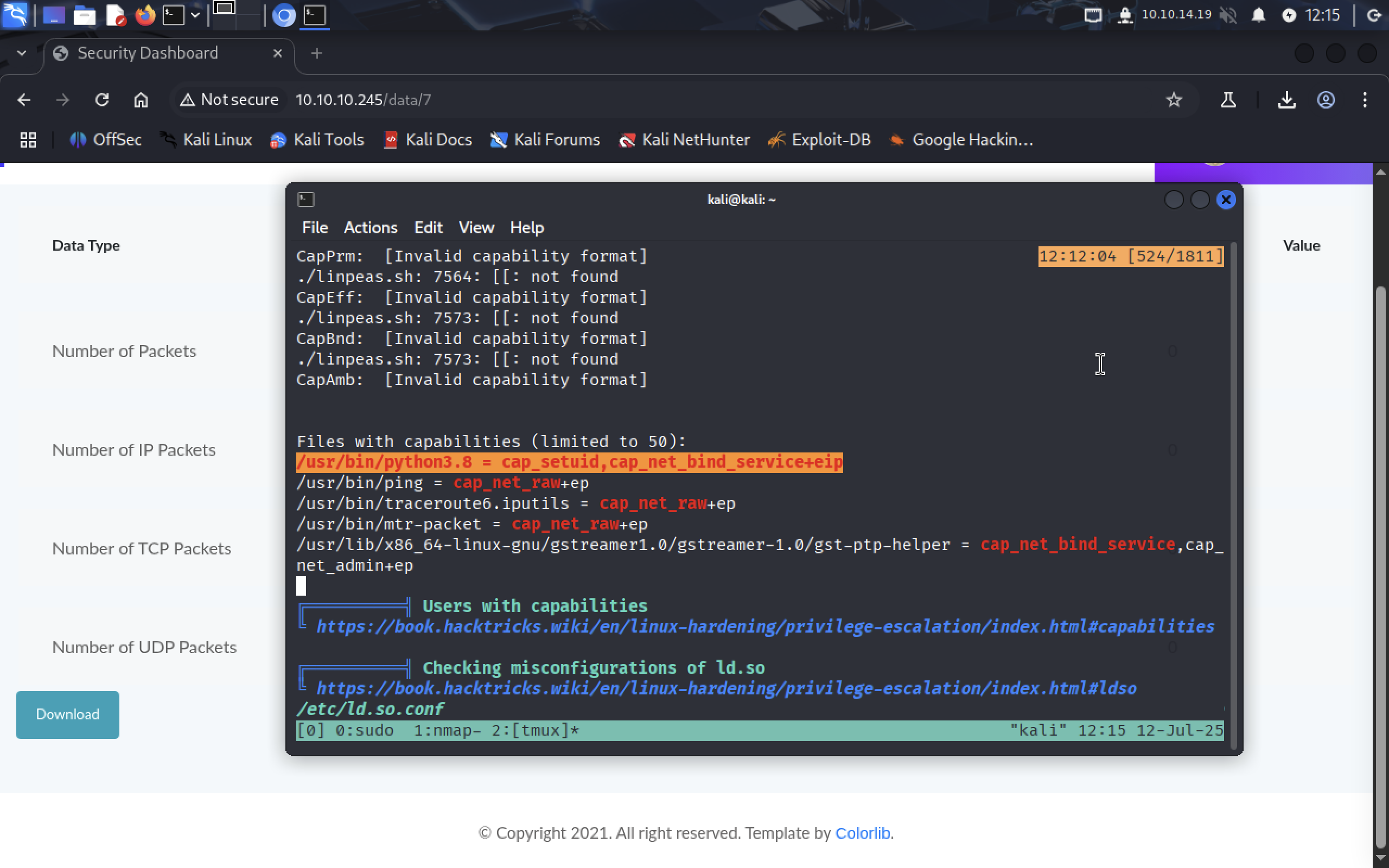Open browser downloads panel
The height and width of the screenshot is (868, 1389).
click(x=1287, y=100)
